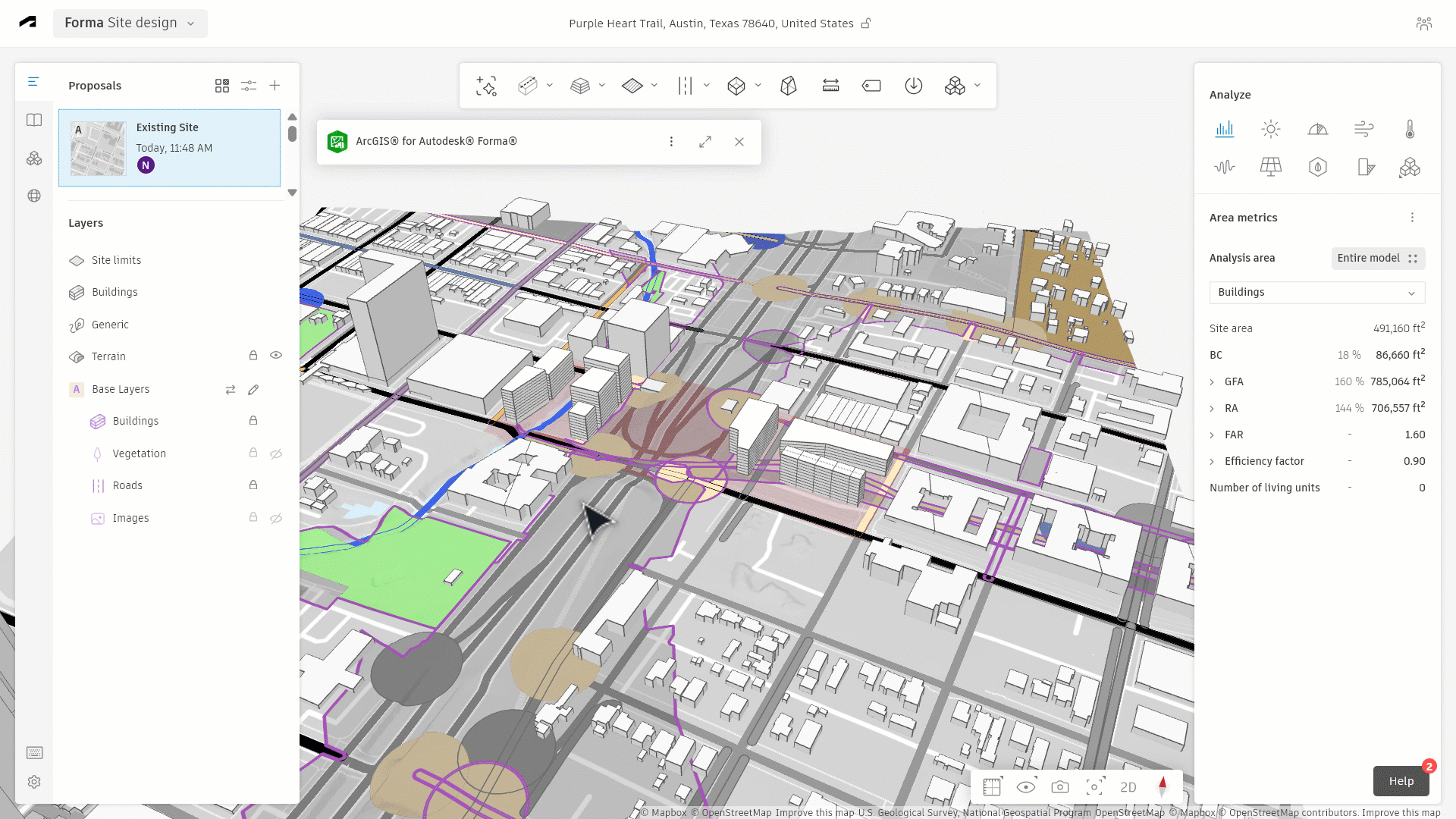Expand the GFA metric row
The height and width of the screenshot is (819, 1456).
tap(1212, 382)
